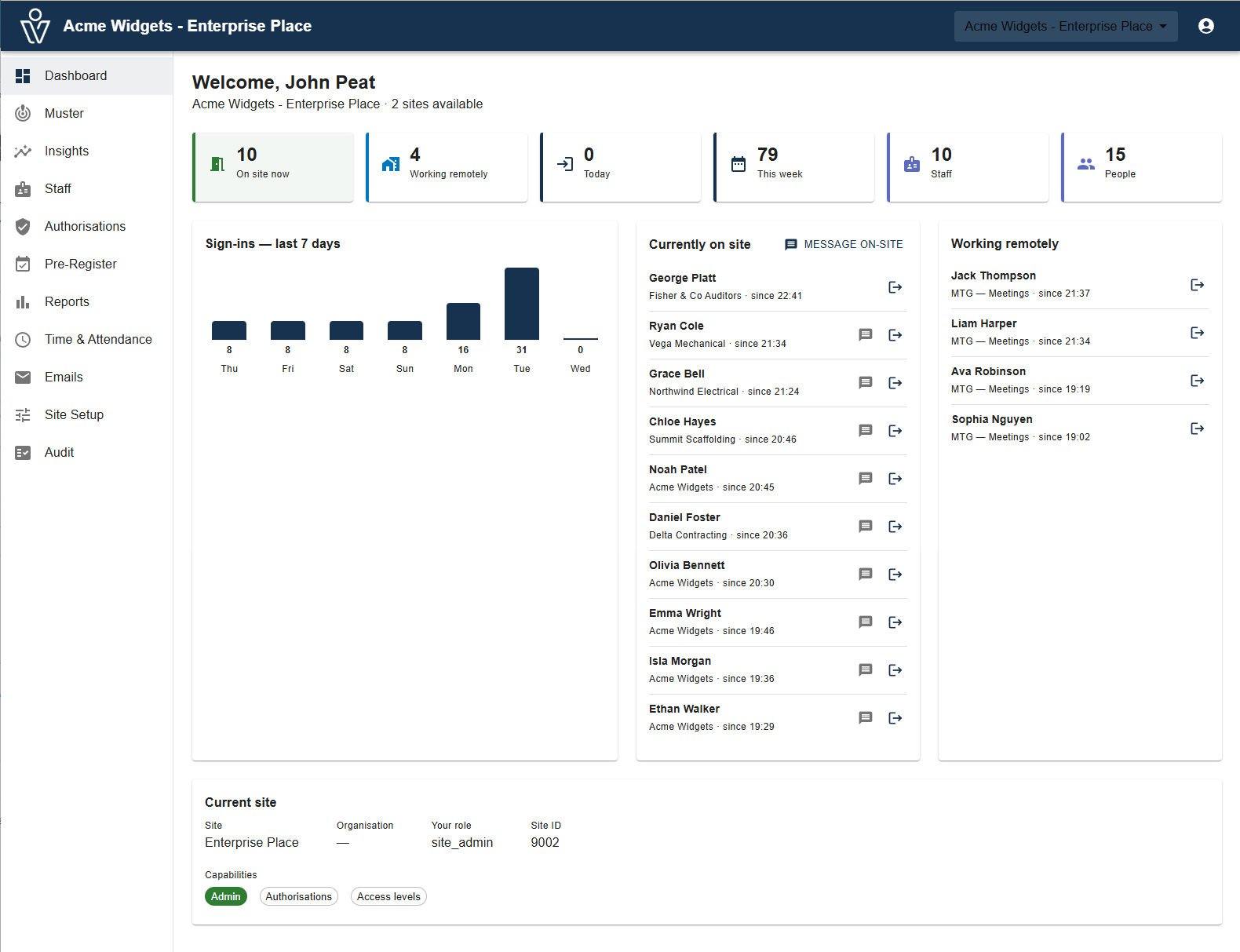Sign out Ethan Walker from site
Viewport: 1240px width, 952px height.
coord(895,718)
